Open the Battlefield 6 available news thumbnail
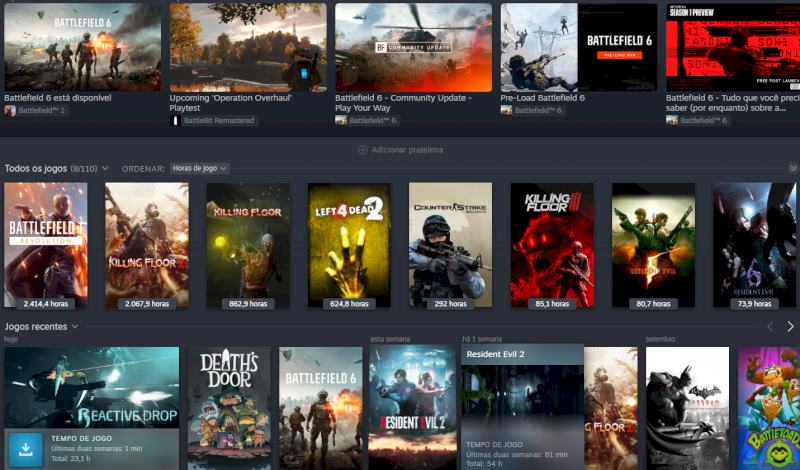The image size is (800, 470). (83, 47)
